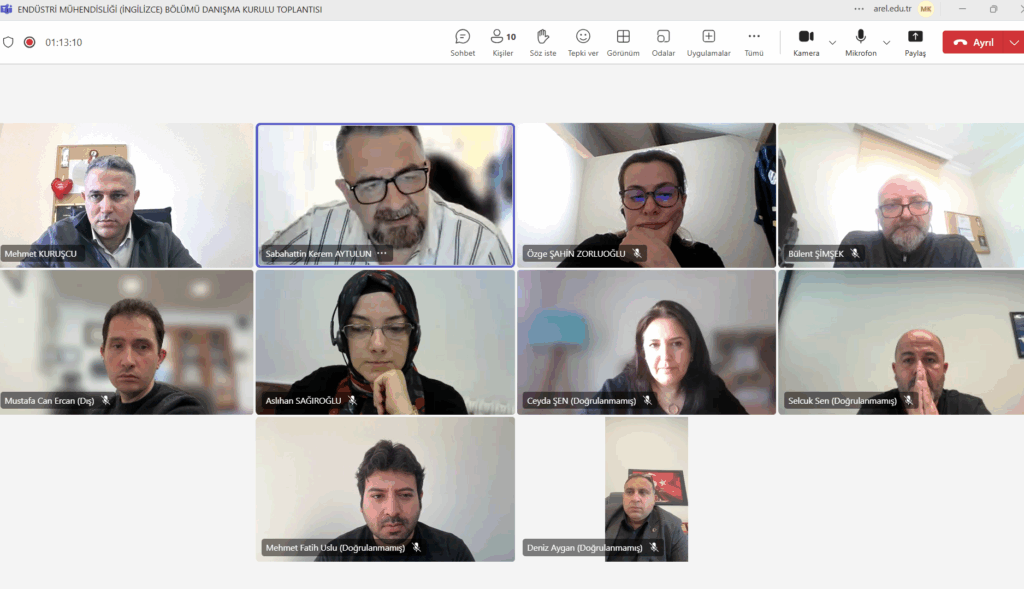Image resolution: width=1024 pixels, height=589 pixels.
Task: Minimize the Teams meeting window
Action: 962,9
